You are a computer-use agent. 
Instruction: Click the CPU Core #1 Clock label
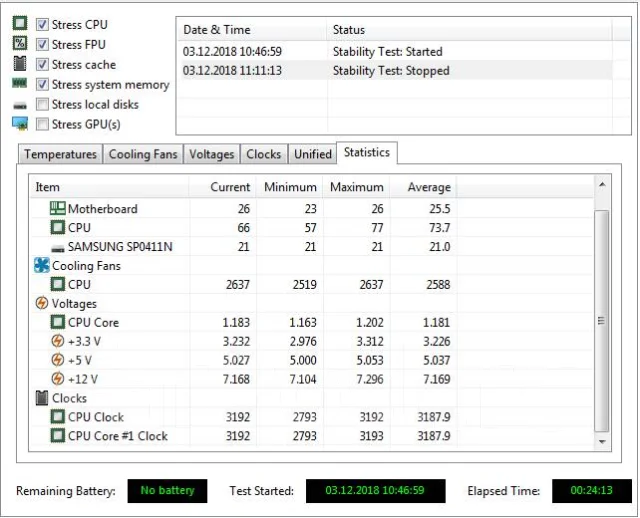(118, 436)
